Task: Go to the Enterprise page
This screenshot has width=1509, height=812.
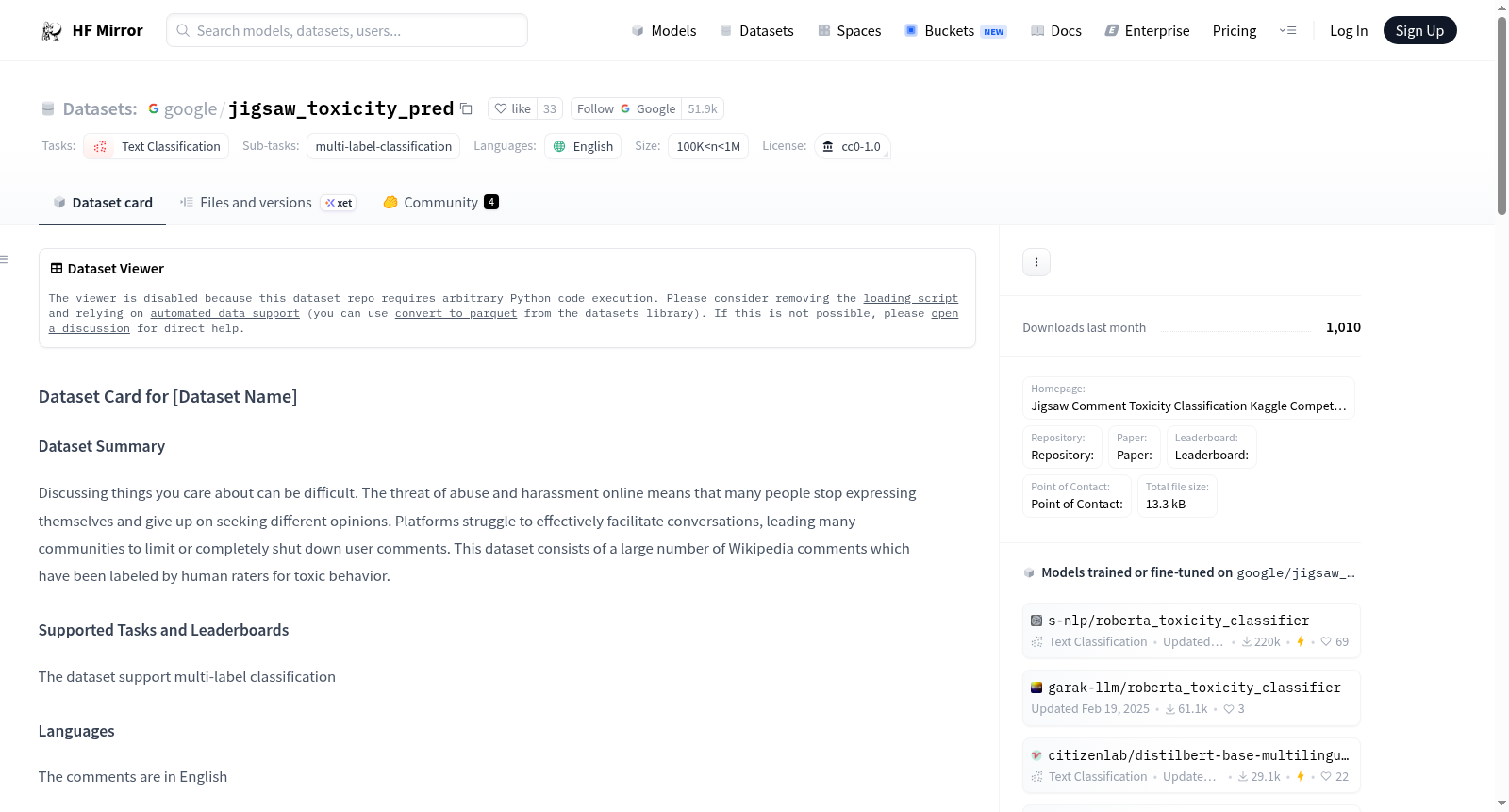Action: 1147,30
